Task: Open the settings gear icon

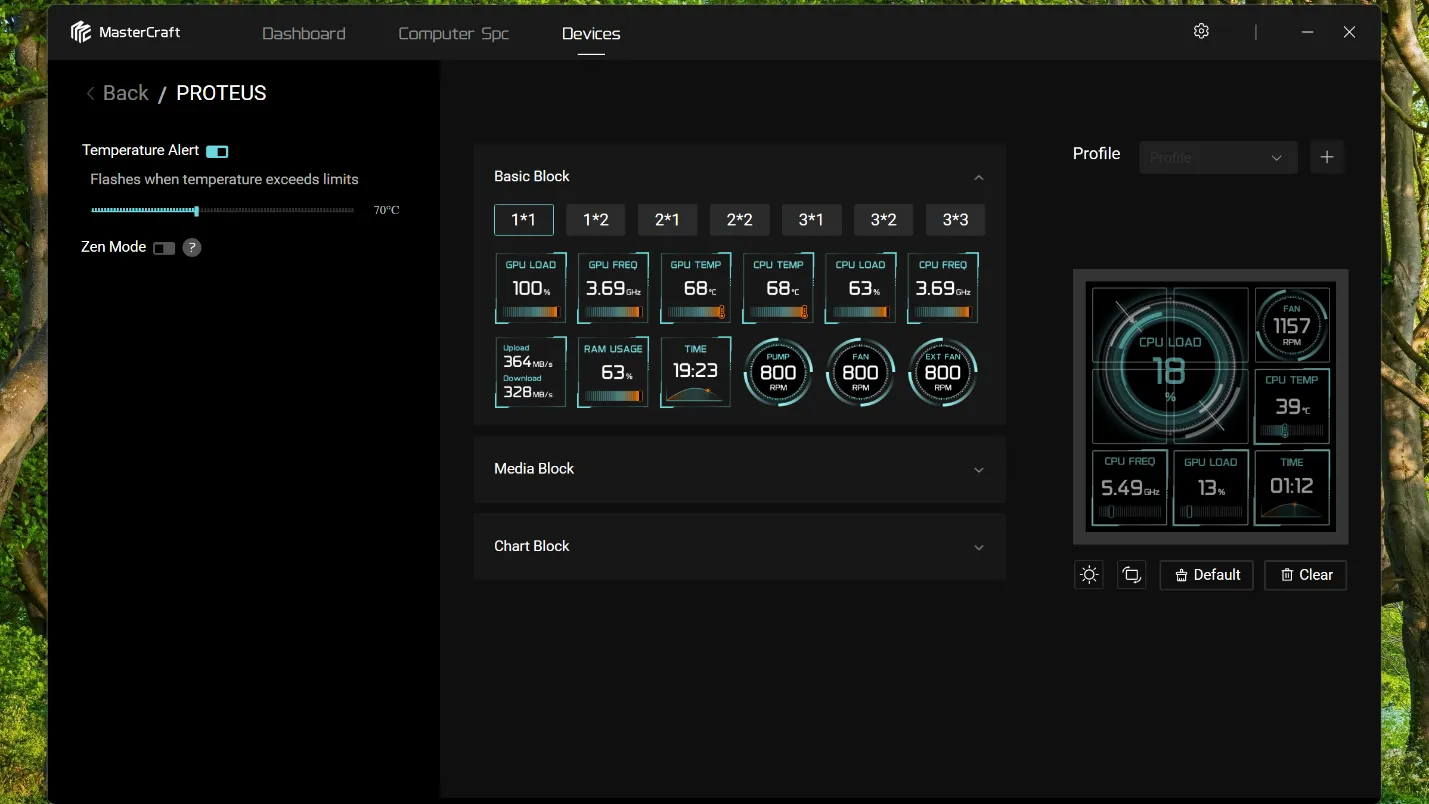Action: (x=1201, y=31)
